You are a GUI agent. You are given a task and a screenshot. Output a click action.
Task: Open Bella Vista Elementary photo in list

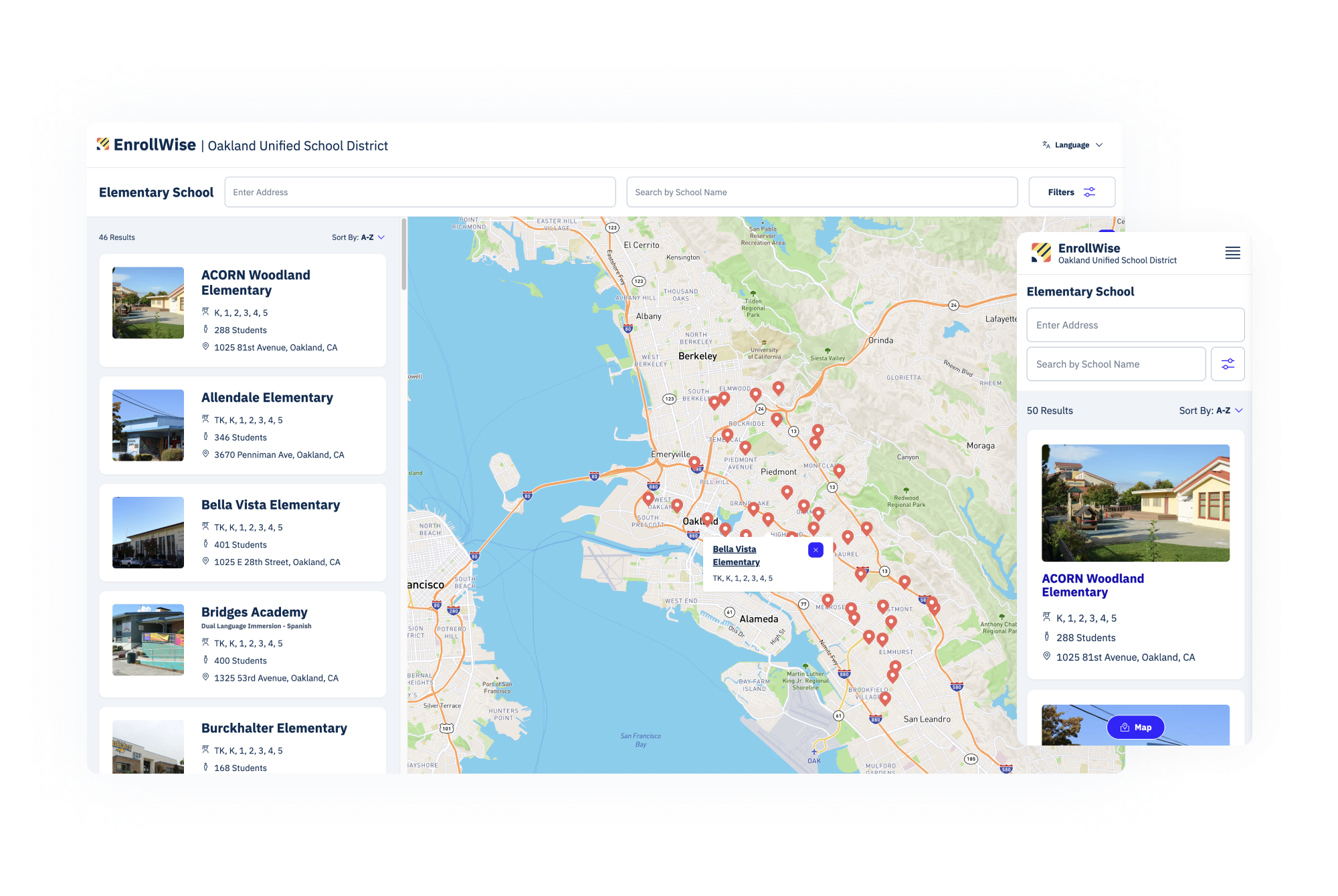coord(148,532)
